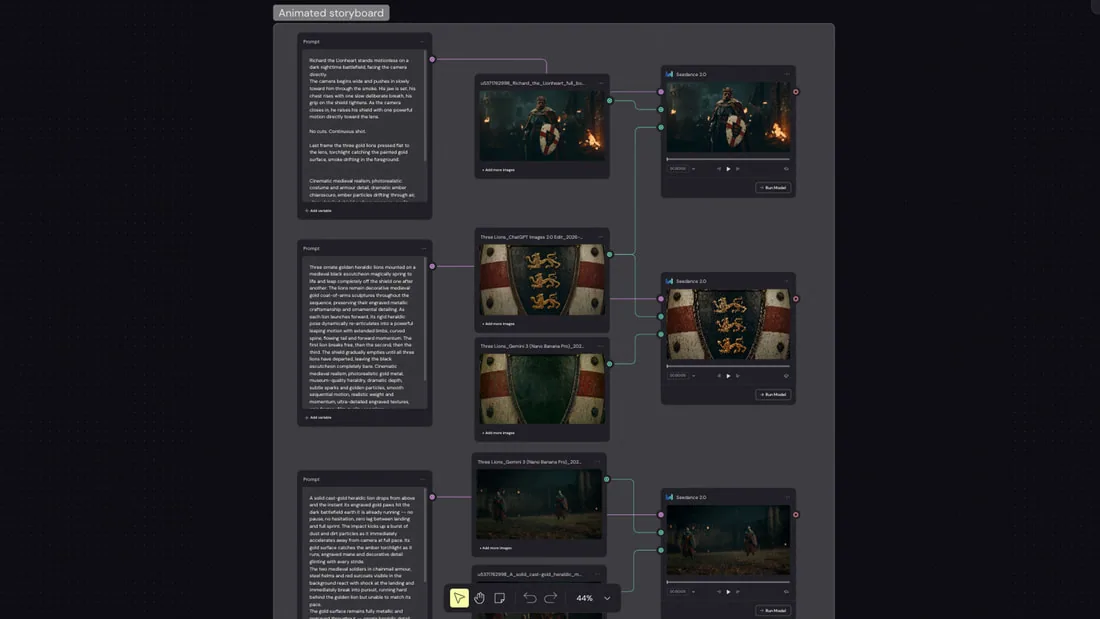
Task: Add more images to the empty shield node
Action: click(498, 433)
